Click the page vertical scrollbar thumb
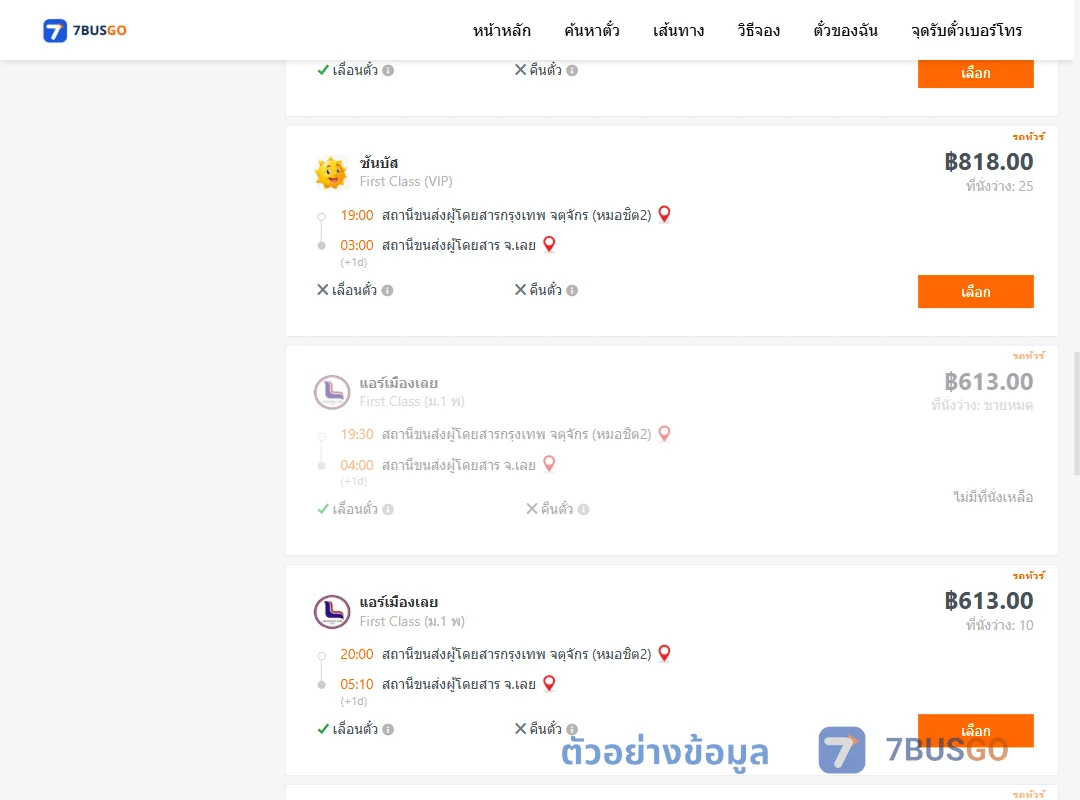 click(1077, 413)
